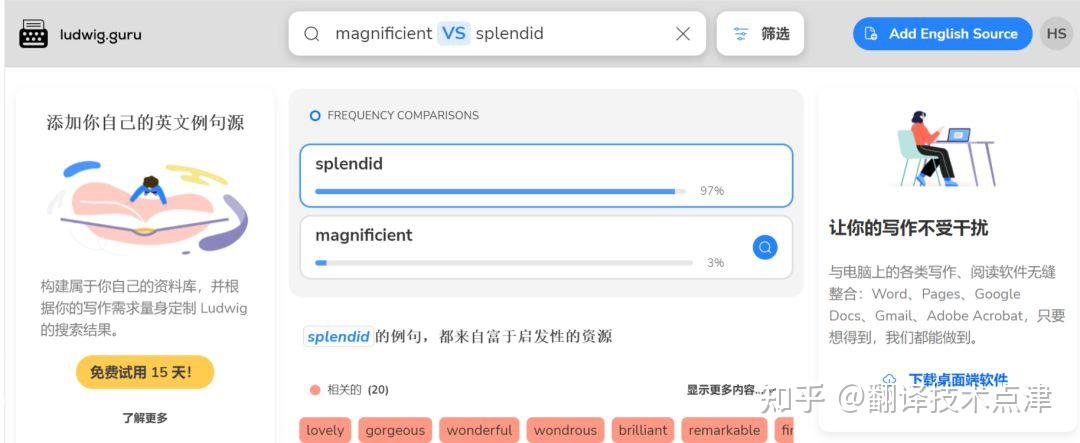The image size is (1080, 443).
Task: Open the 筛选 filter button
Action: [x=760, y=34]
